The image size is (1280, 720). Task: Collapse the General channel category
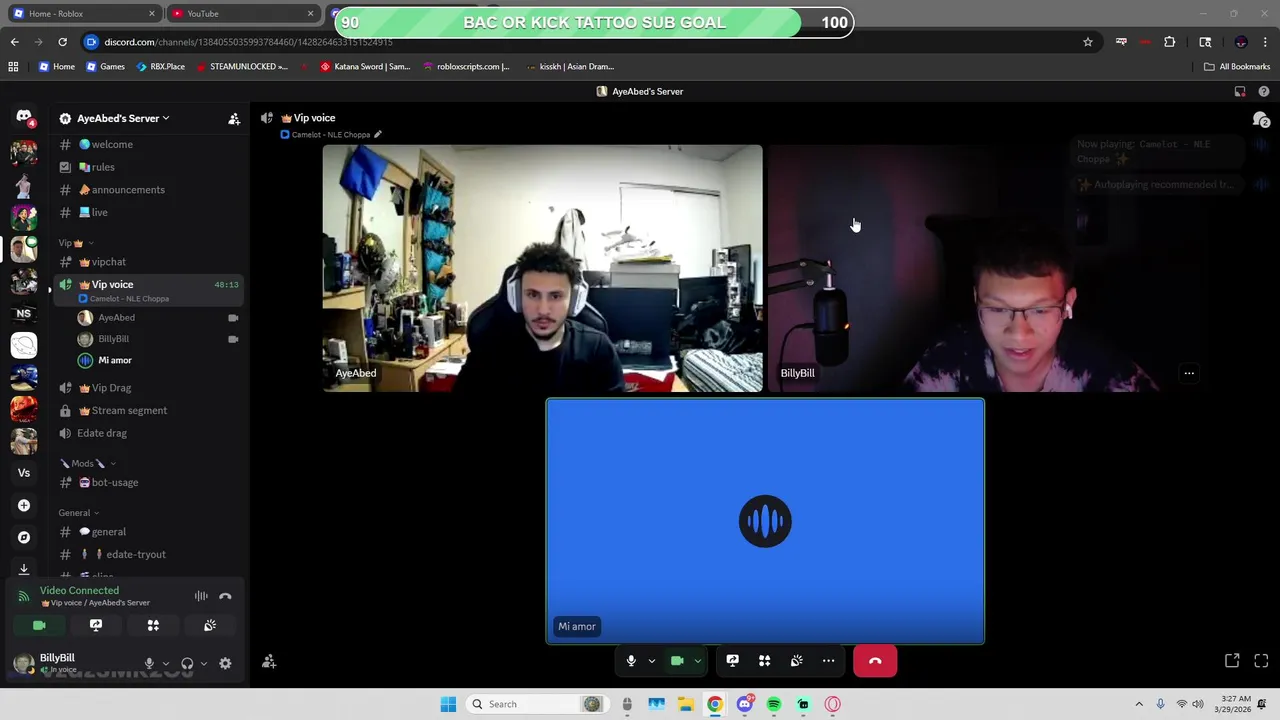pos(79,513)
